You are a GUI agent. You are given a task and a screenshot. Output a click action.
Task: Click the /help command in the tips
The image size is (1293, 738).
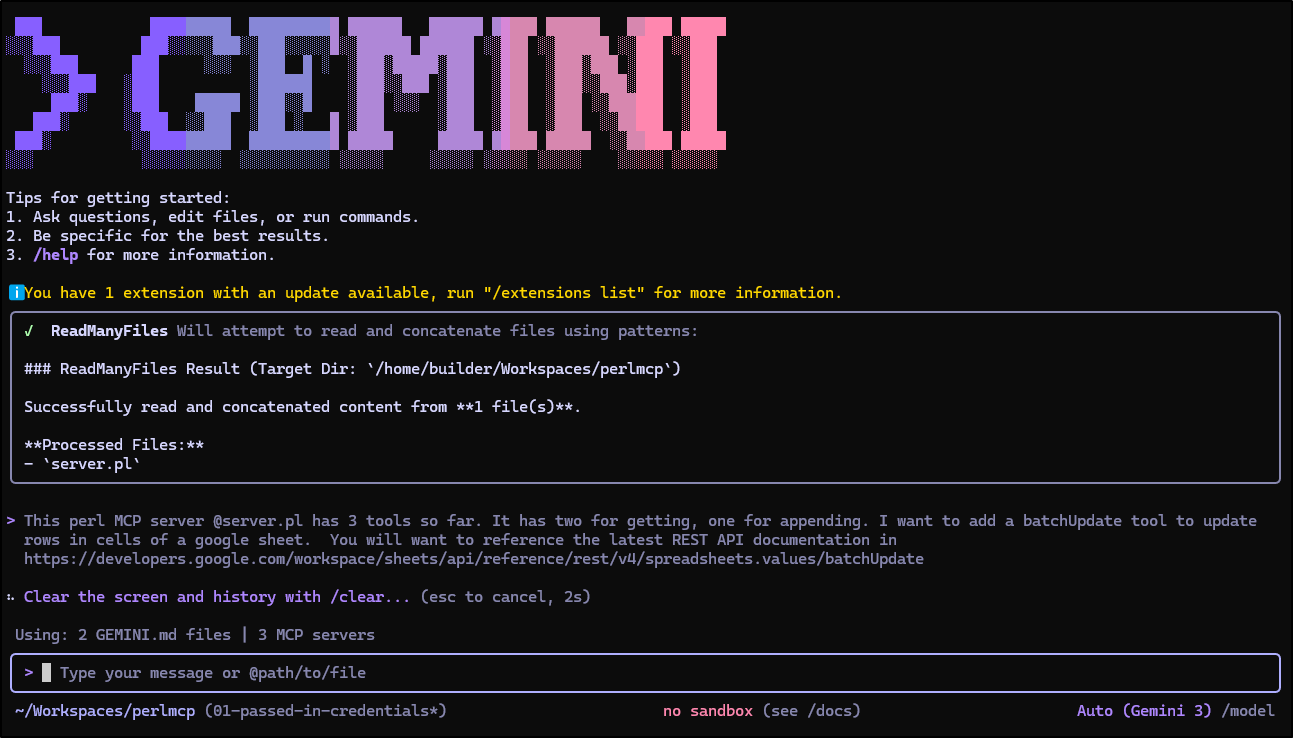point(55,255)
